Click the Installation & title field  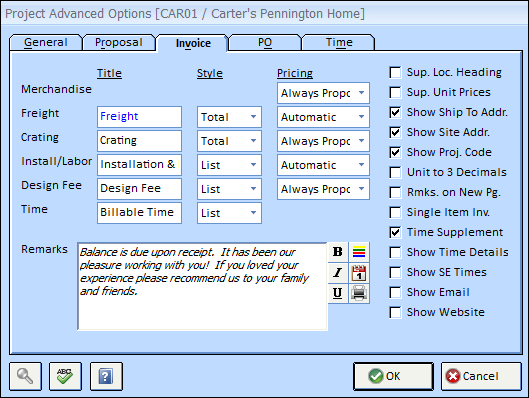139,165
